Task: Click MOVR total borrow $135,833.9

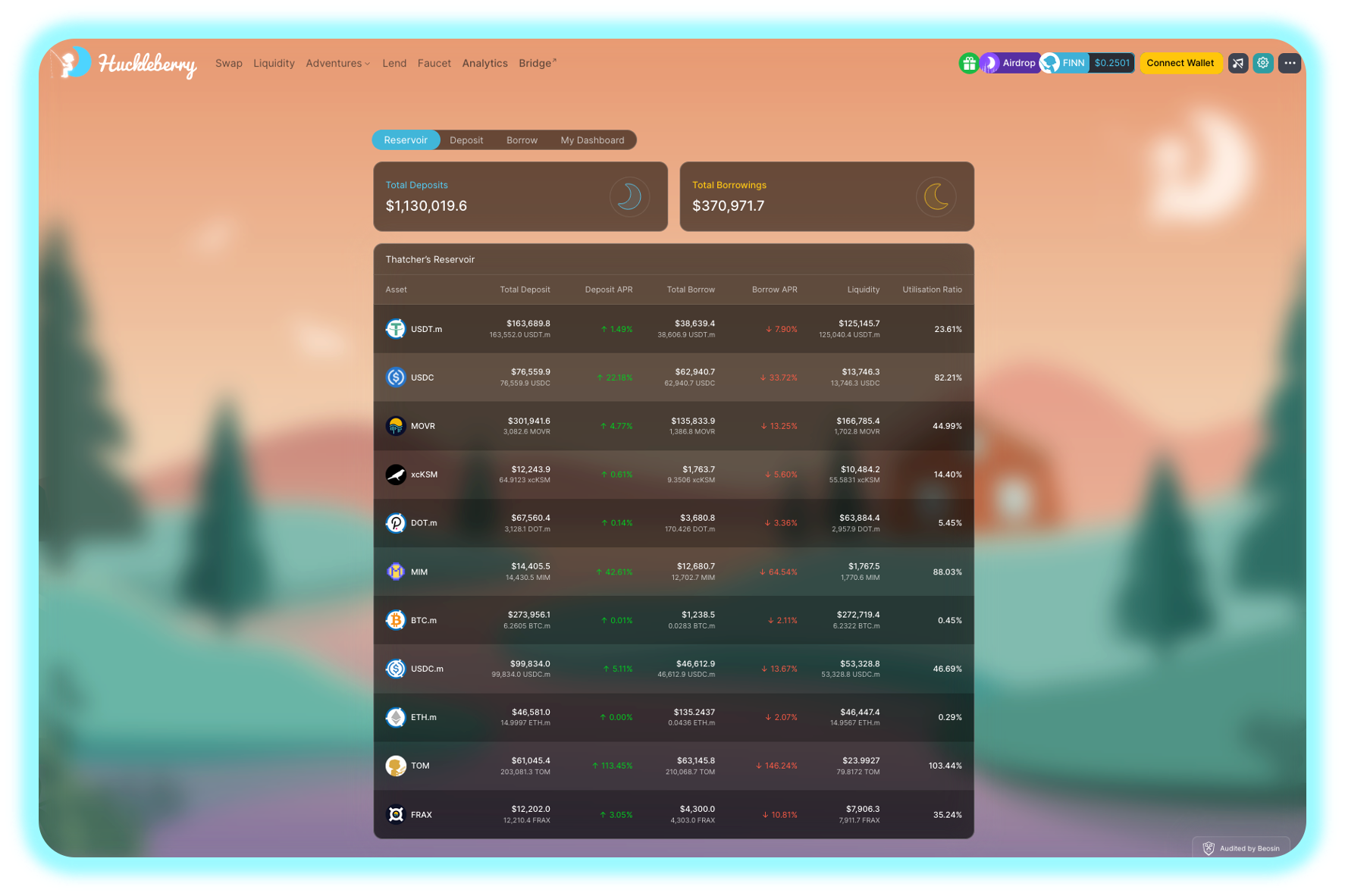Action: (693, 421)
